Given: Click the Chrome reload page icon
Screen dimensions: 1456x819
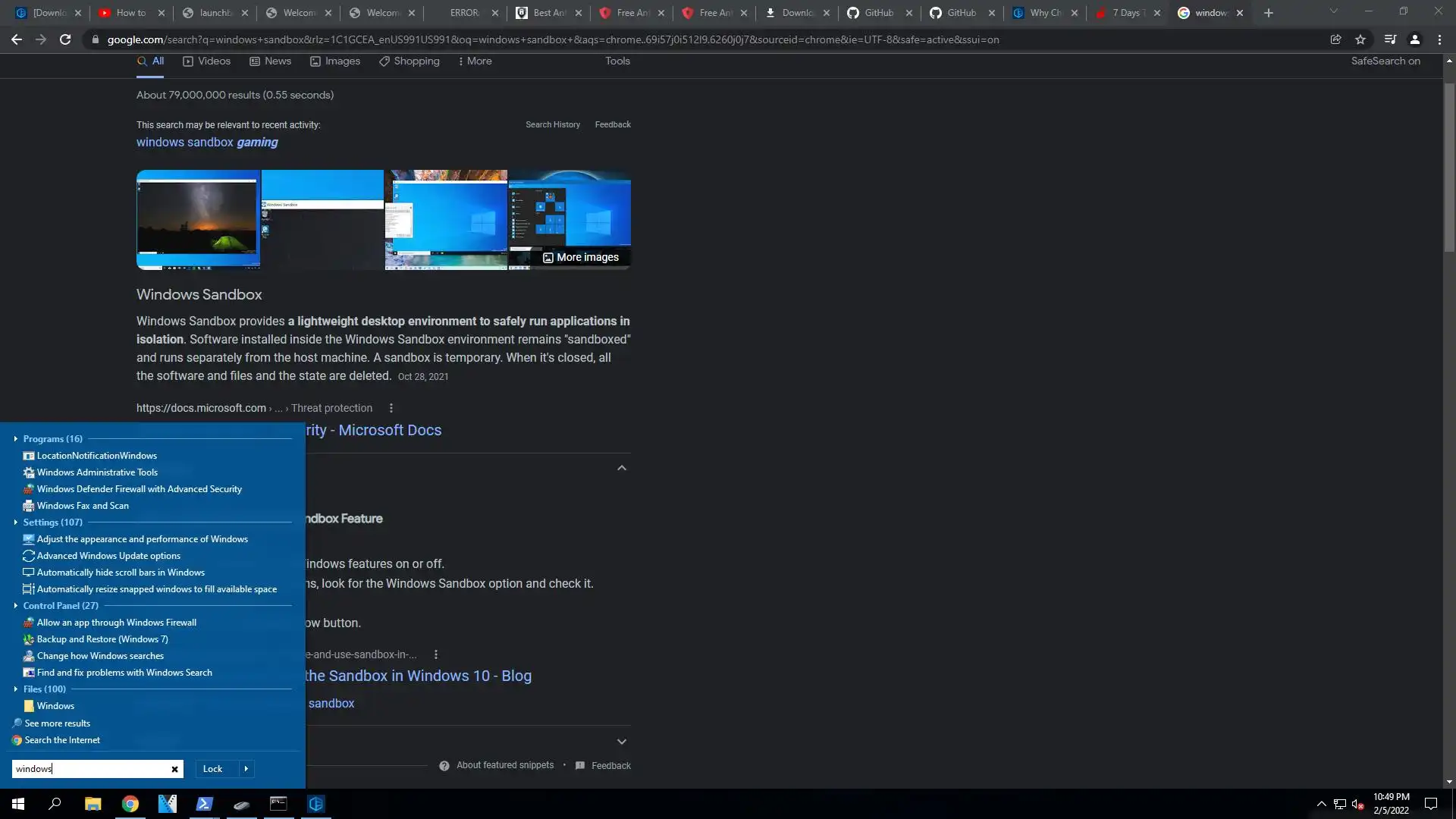Looking at the screenshot, I should [65, 39].
